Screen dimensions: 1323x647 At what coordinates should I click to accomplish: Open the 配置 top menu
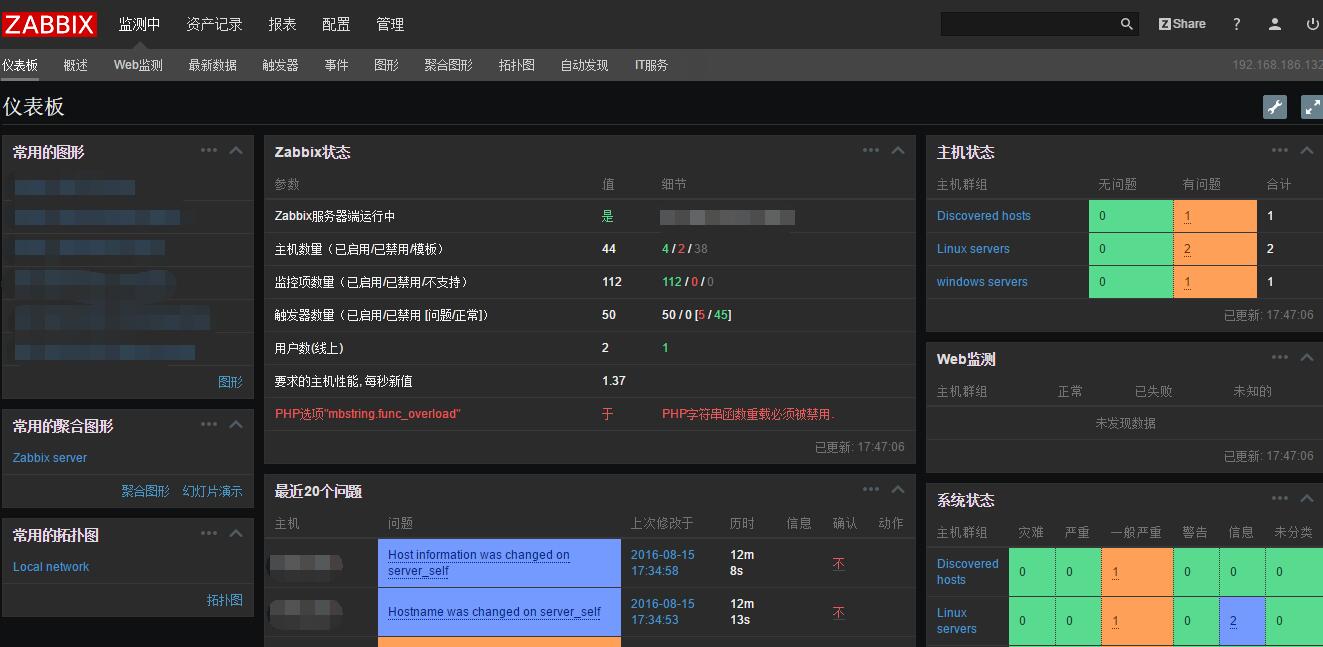pyautogui.click(x=336, y=24)
